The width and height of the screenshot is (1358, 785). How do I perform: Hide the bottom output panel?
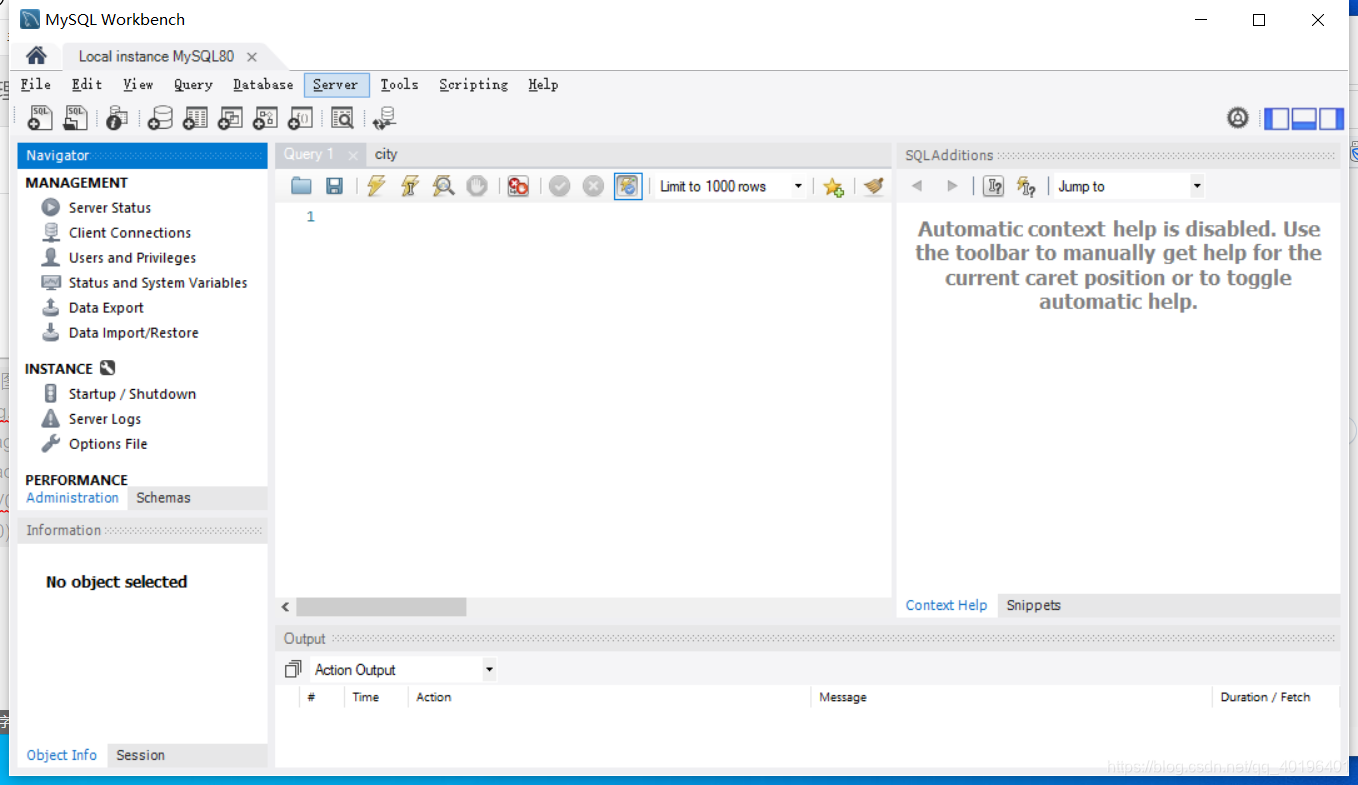tap(1304, 119)
